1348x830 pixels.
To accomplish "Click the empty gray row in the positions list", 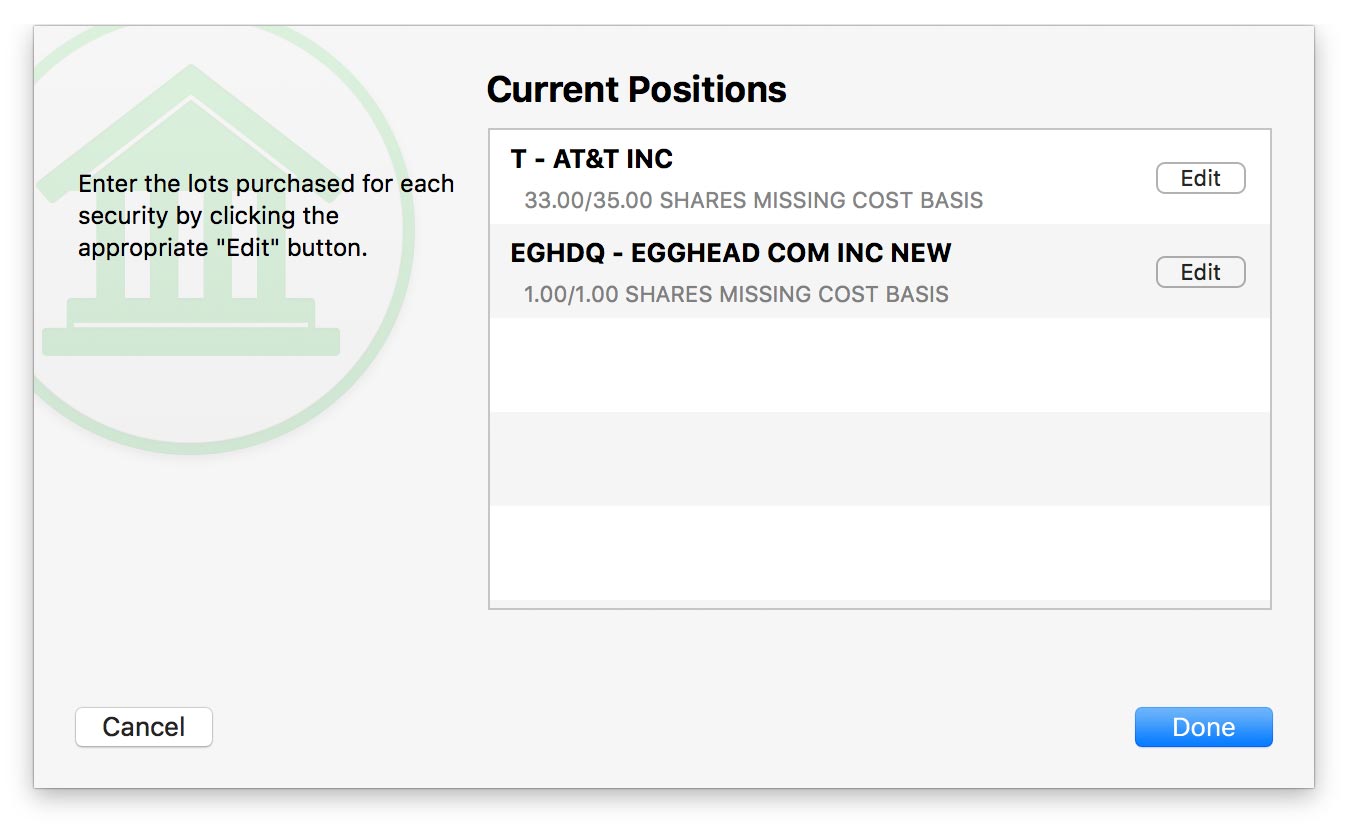I will [x=880, y=458].
